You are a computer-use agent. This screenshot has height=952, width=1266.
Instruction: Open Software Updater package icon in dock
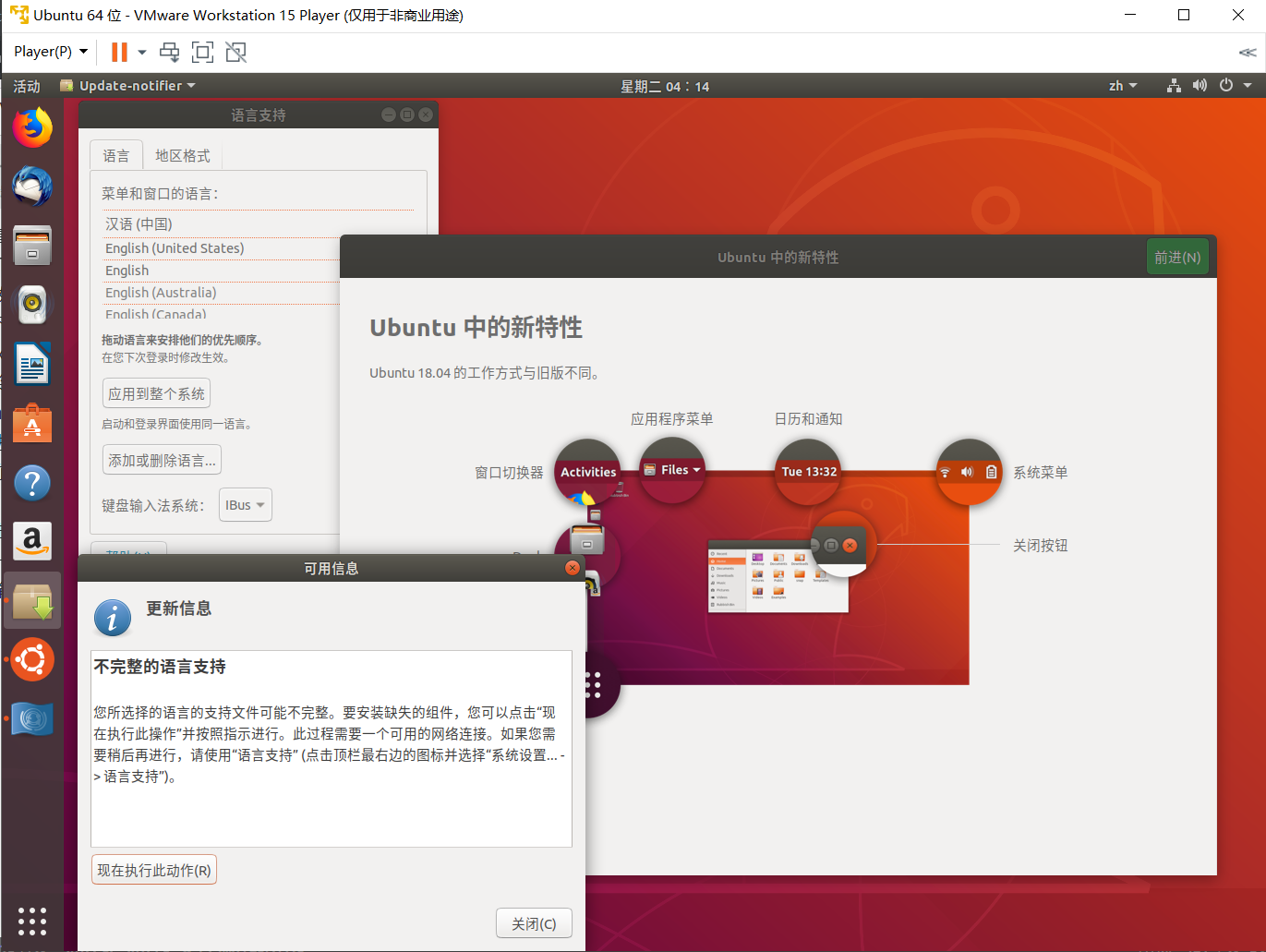point(32,601)
